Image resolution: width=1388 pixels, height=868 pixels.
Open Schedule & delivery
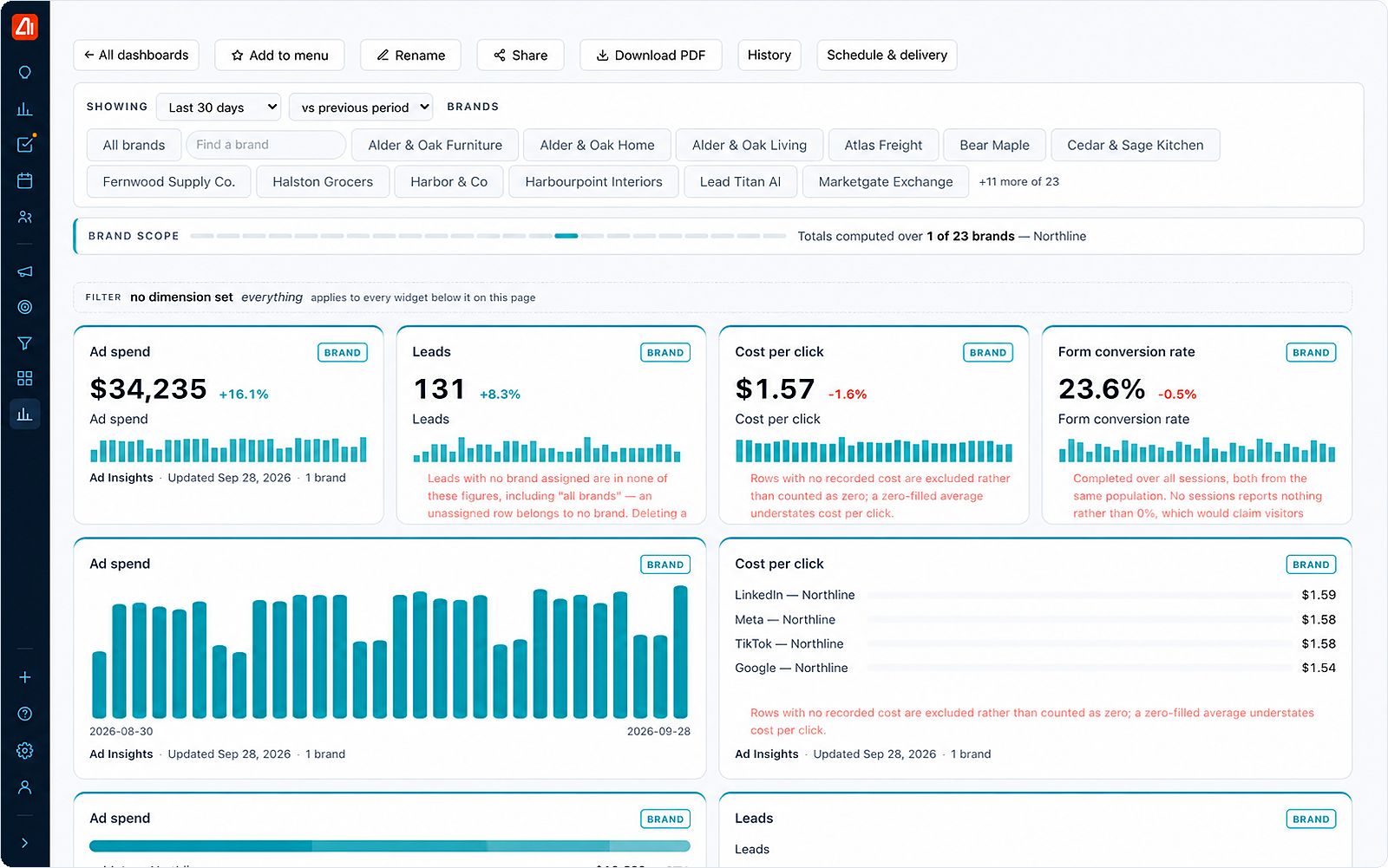point(887,55)
